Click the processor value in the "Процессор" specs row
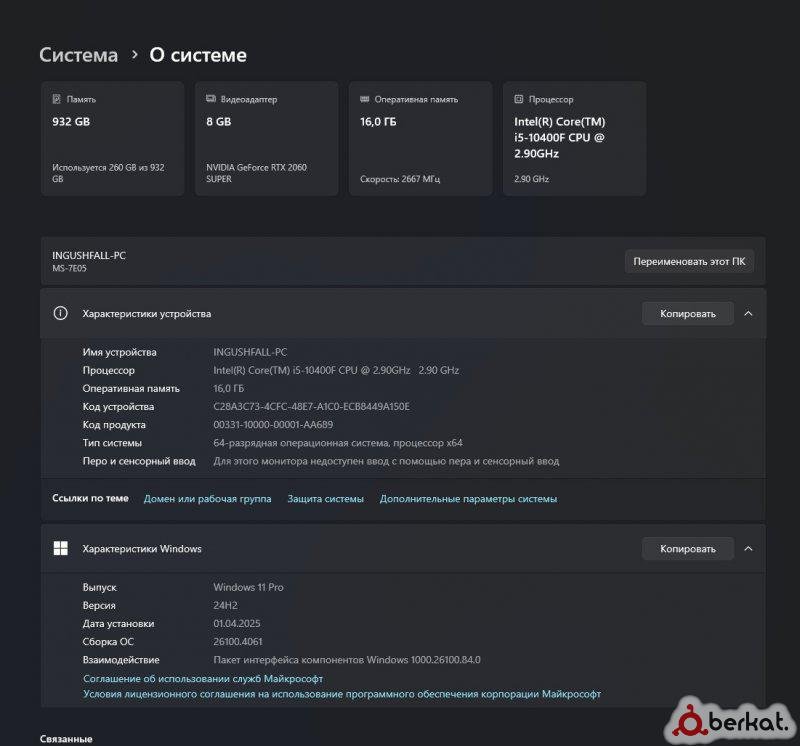Viewport: 800px width, 746px height. coord(336,370)
